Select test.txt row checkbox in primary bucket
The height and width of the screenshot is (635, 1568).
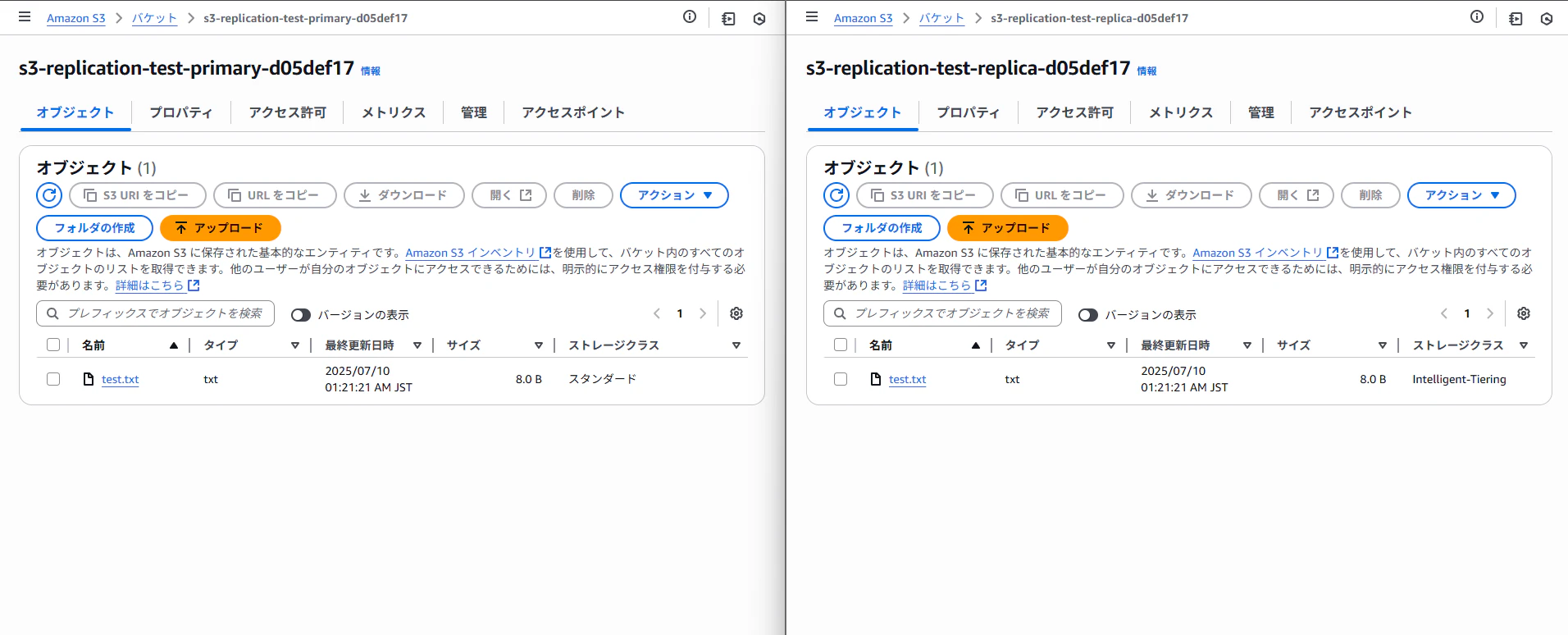click(53, 379)
